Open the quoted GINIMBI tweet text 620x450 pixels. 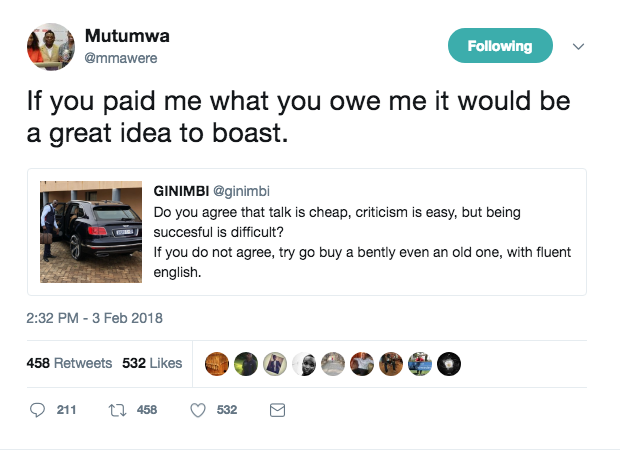(362, 242)
